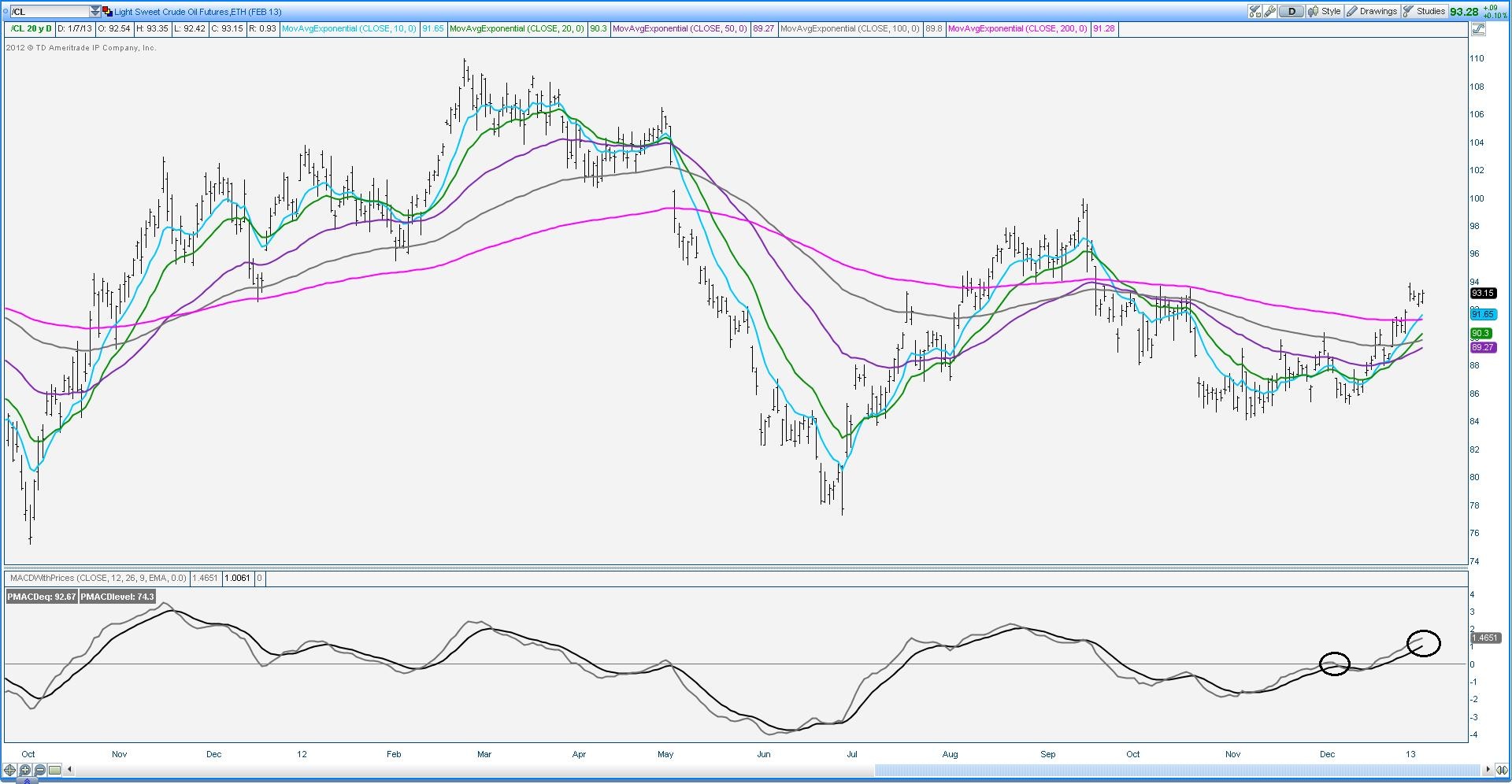Click the H: 93.35 high price cell
Image resolution: width=1512 pixels, height=784 pixels.
[153, 29]
